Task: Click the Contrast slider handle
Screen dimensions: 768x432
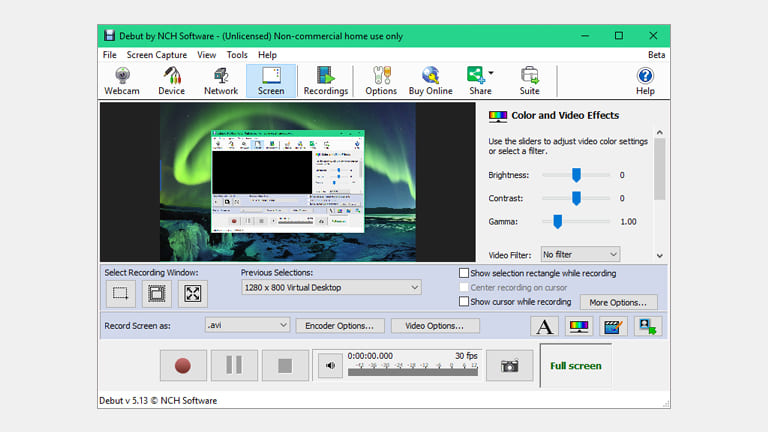Action: 576,198
